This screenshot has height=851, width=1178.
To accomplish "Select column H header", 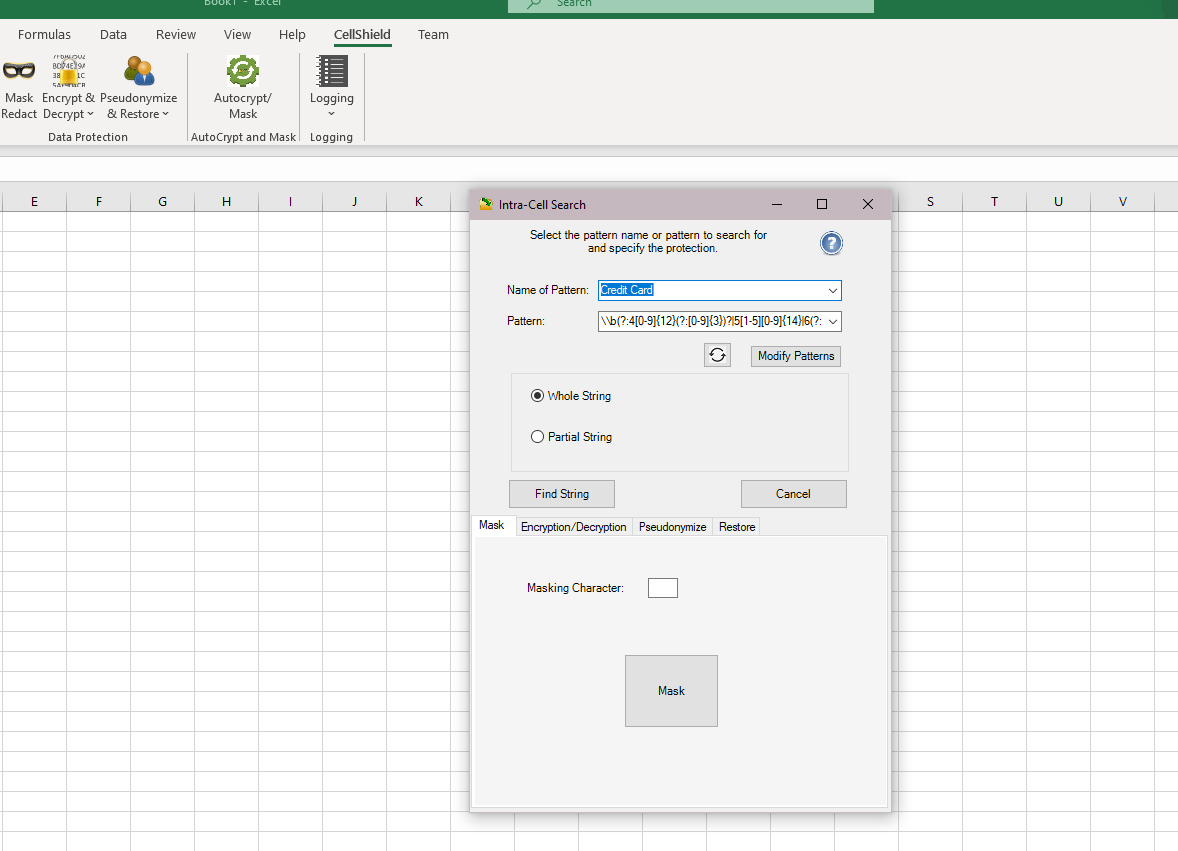I will pyautogui.click(x=226, y=201).
